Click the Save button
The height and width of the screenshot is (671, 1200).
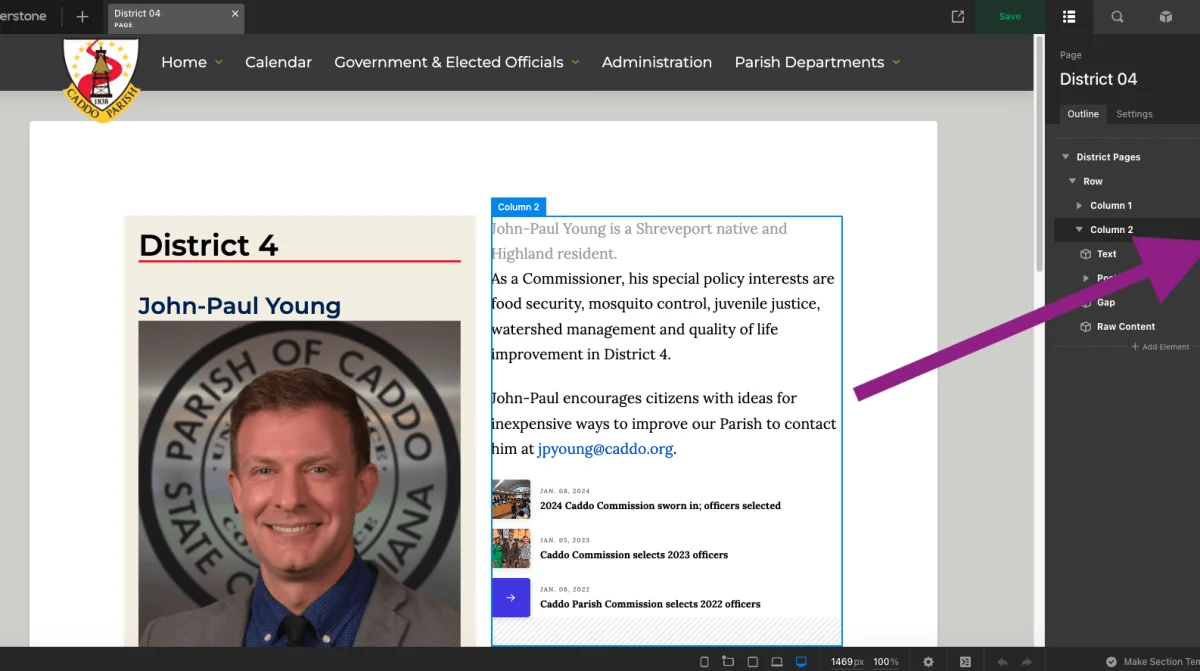click(x=1010, y=17)
